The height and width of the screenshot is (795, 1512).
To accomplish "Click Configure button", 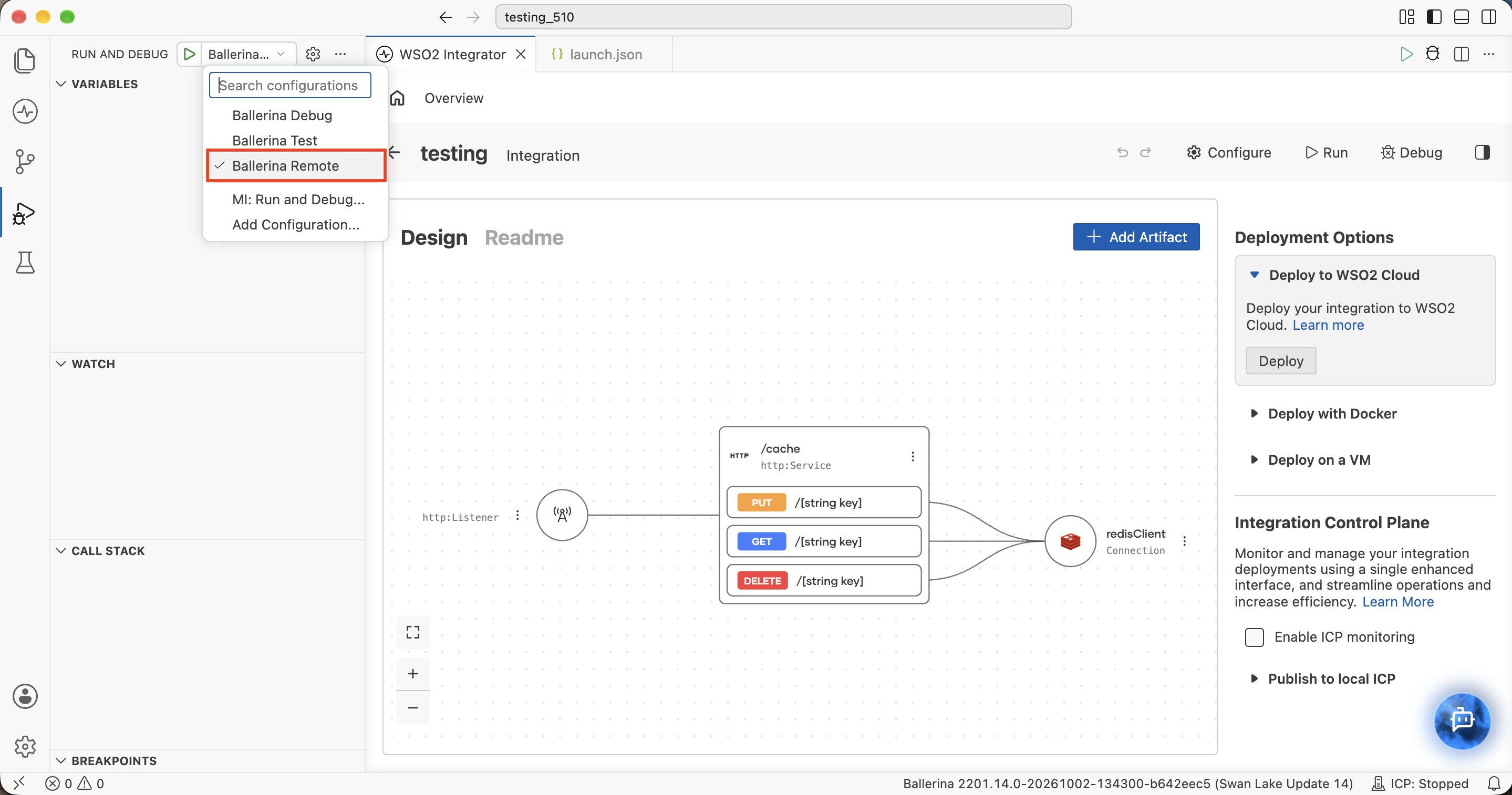I will tap(1229, 153).
